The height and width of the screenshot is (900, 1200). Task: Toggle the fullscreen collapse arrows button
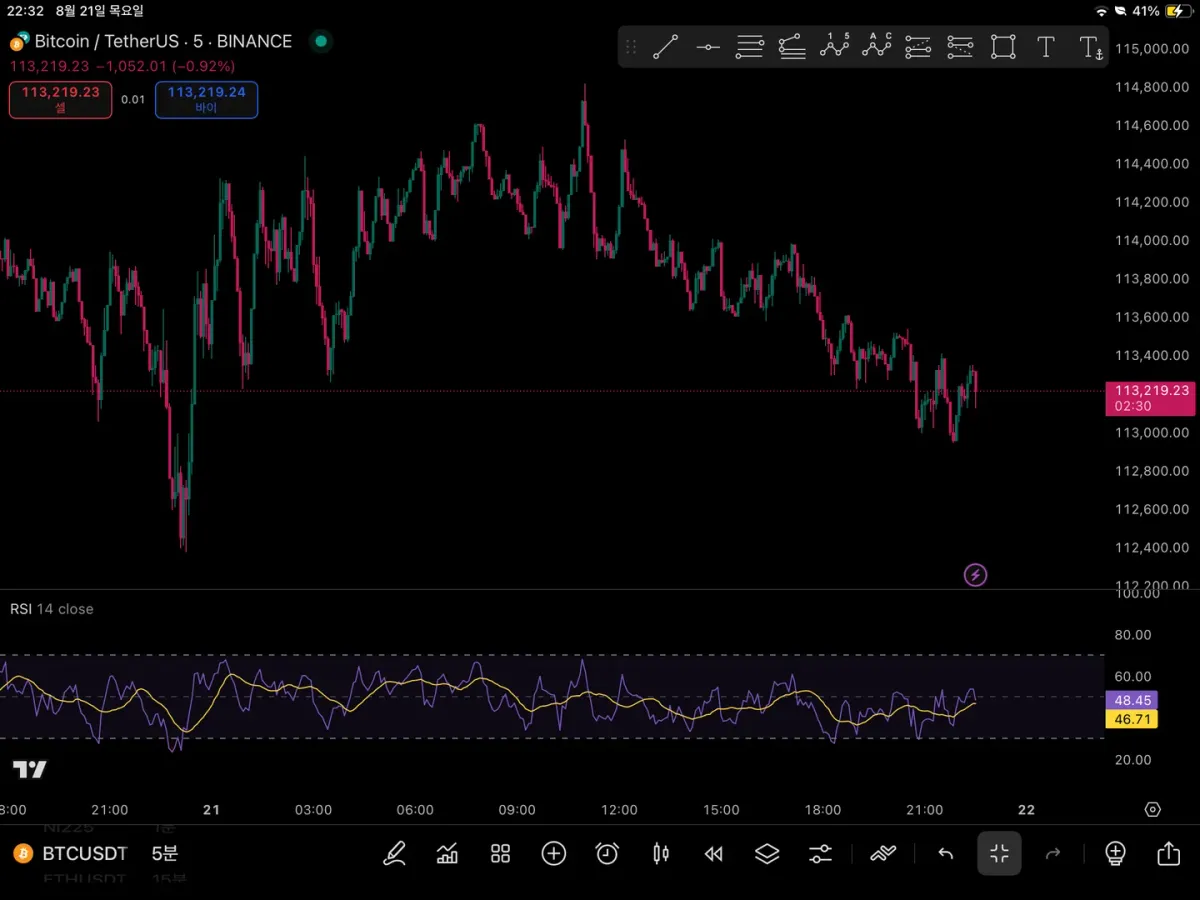tap(999, 854)
